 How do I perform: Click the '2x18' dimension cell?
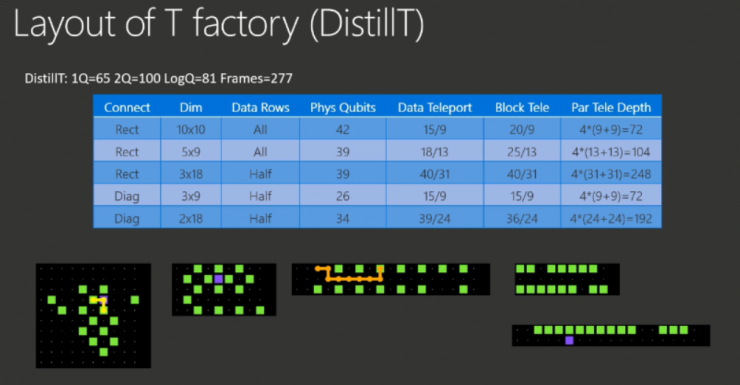pyautogui.click(x=191, y=218)
